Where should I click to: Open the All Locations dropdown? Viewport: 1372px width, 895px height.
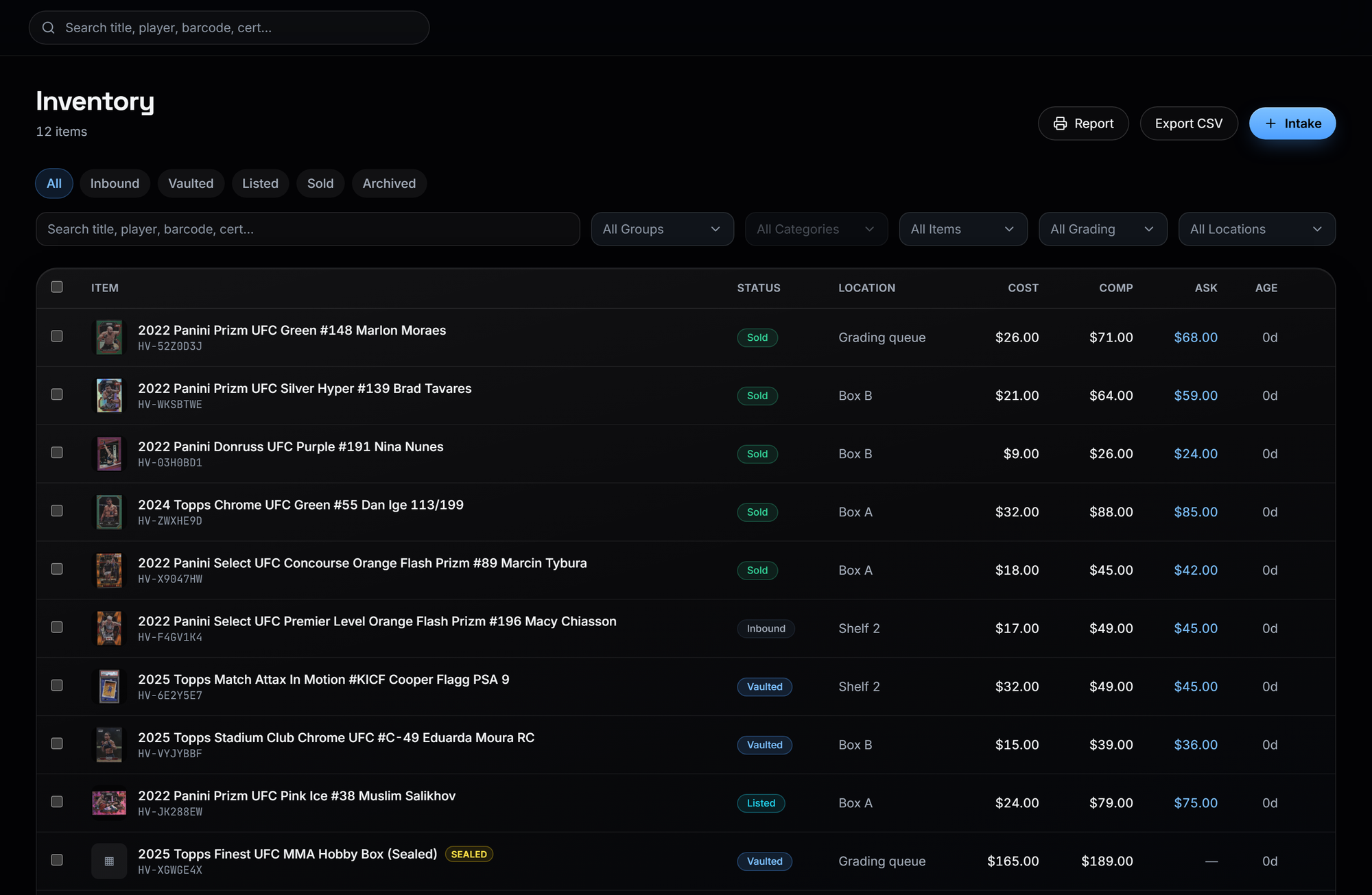1257,229
